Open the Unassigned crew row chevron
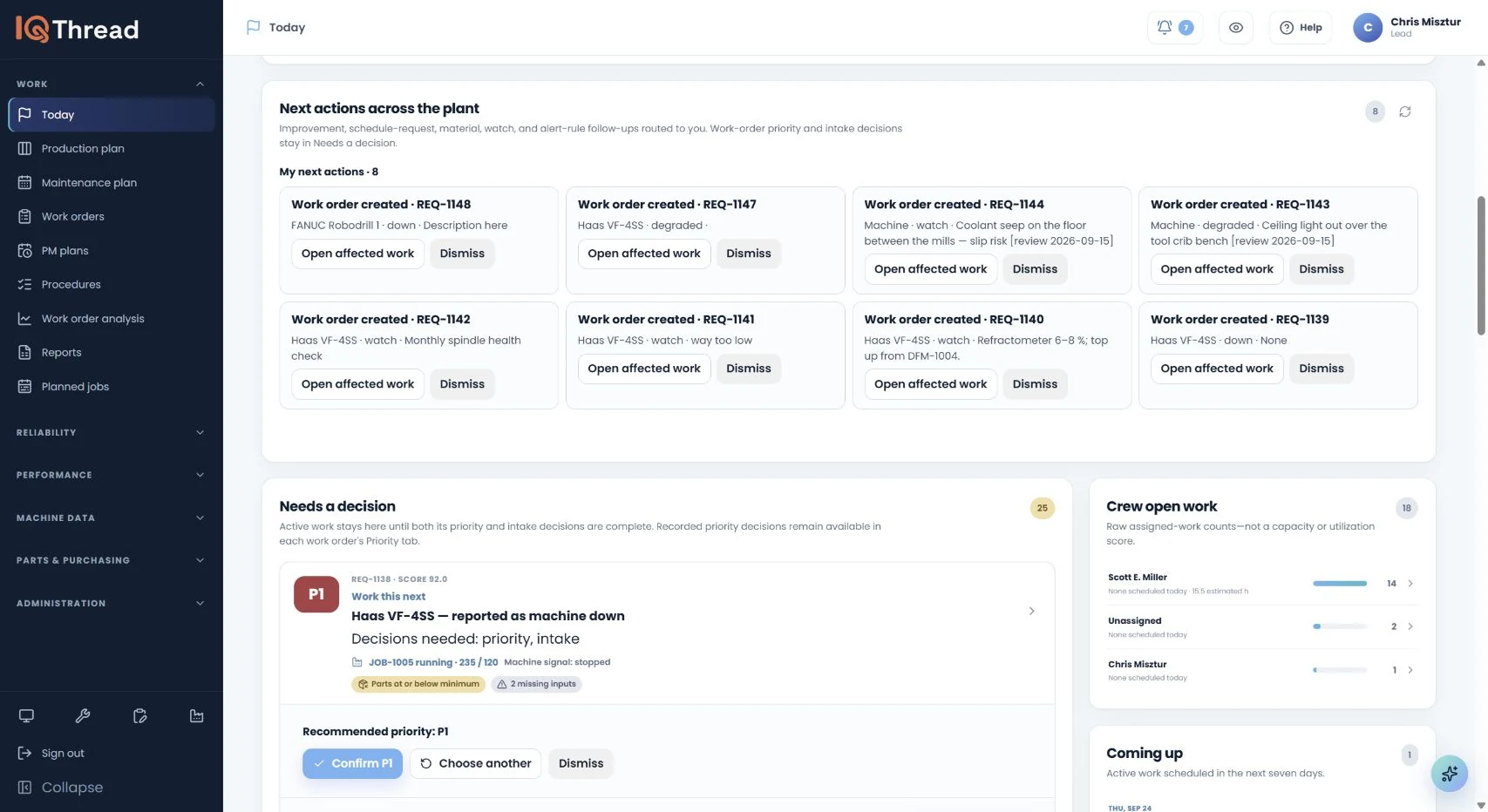This screenshot has height=812, width=1488. point(1410,627)
